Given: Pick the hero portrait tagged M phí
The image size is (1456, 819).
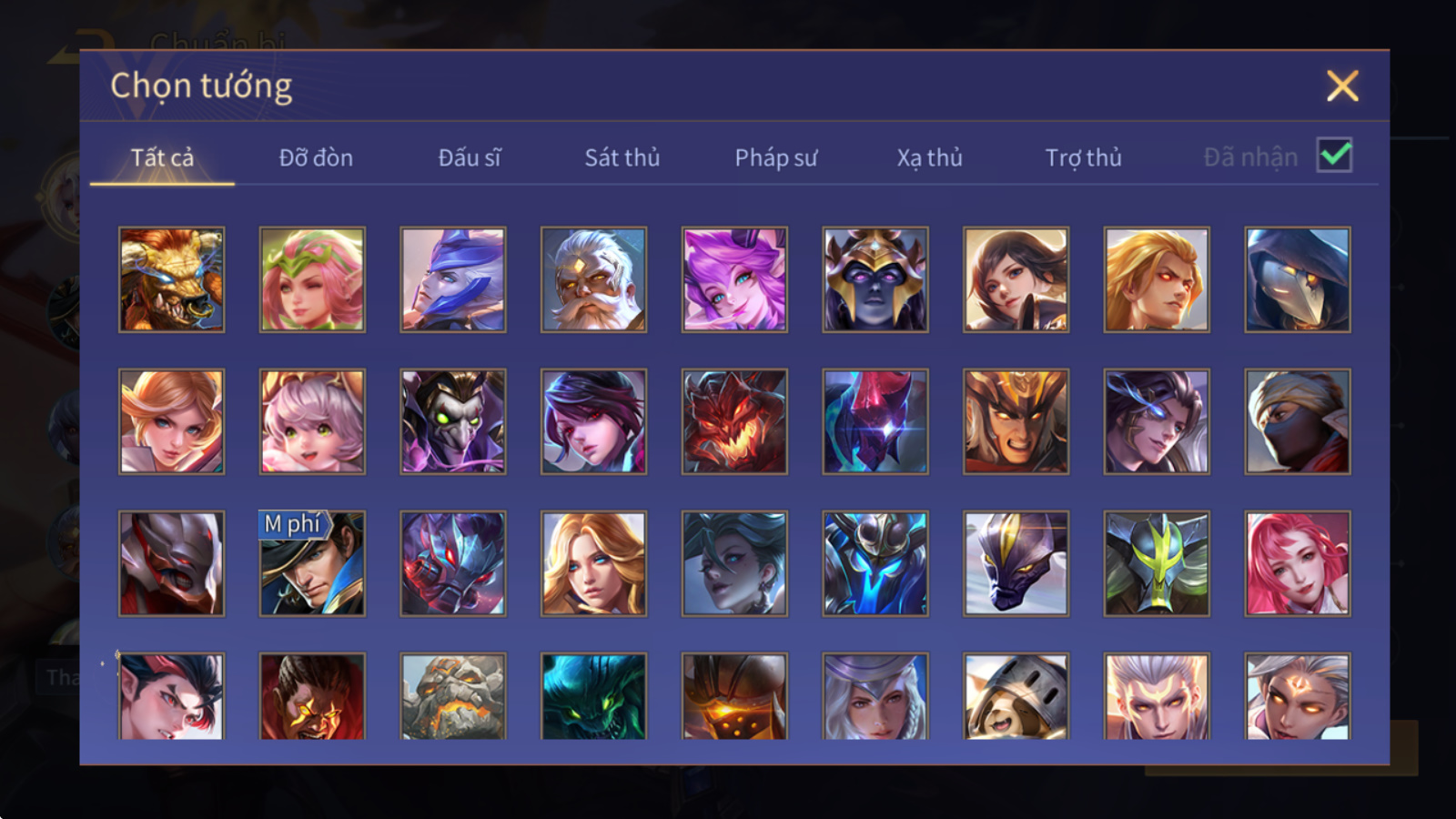Looking at the screenshot, I should pyautogui.click(x=312, y=563).
